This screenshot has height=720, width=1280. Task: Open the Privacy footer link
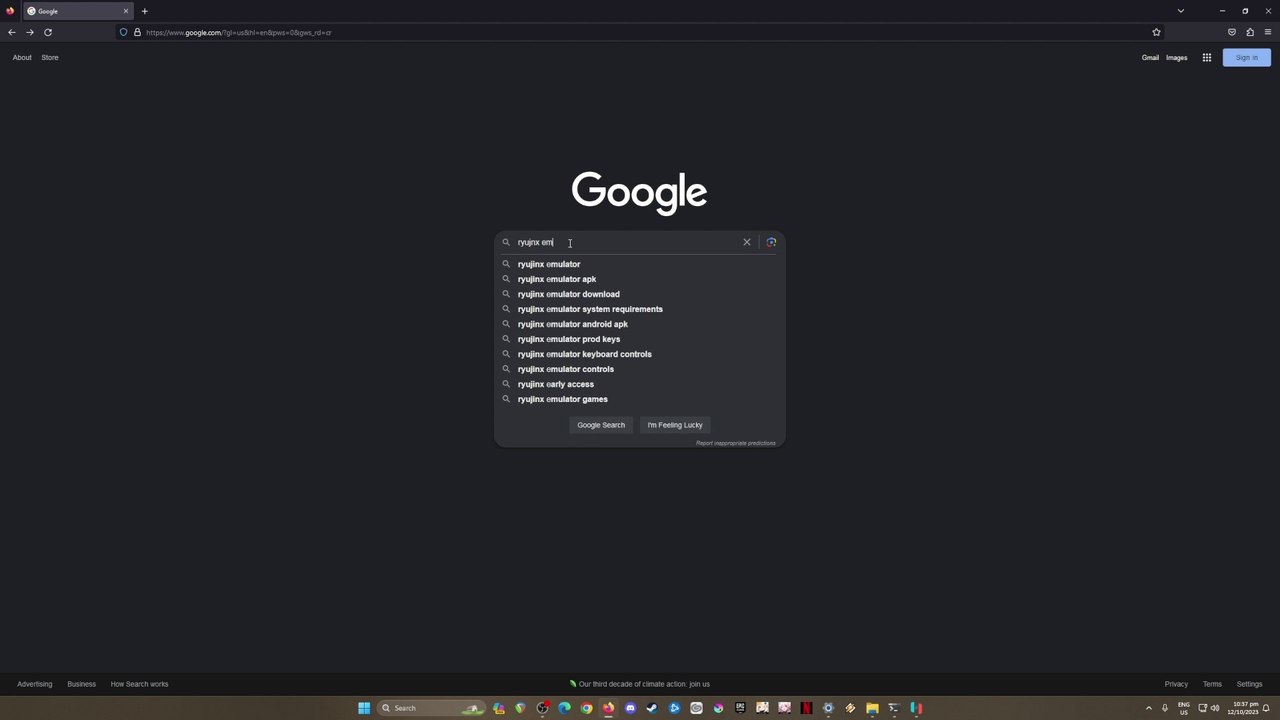point(1176,684)
